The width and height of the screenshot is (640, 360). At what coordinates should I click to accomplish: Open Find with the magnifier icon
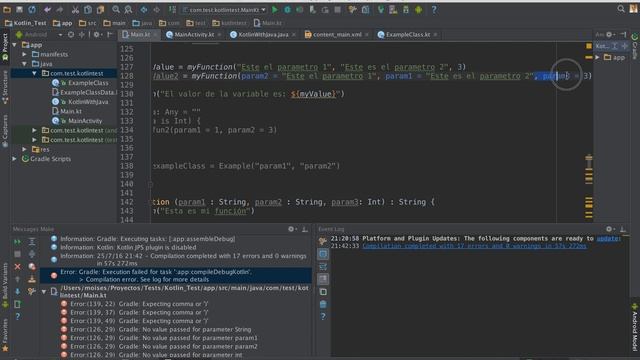coord(116,9)
